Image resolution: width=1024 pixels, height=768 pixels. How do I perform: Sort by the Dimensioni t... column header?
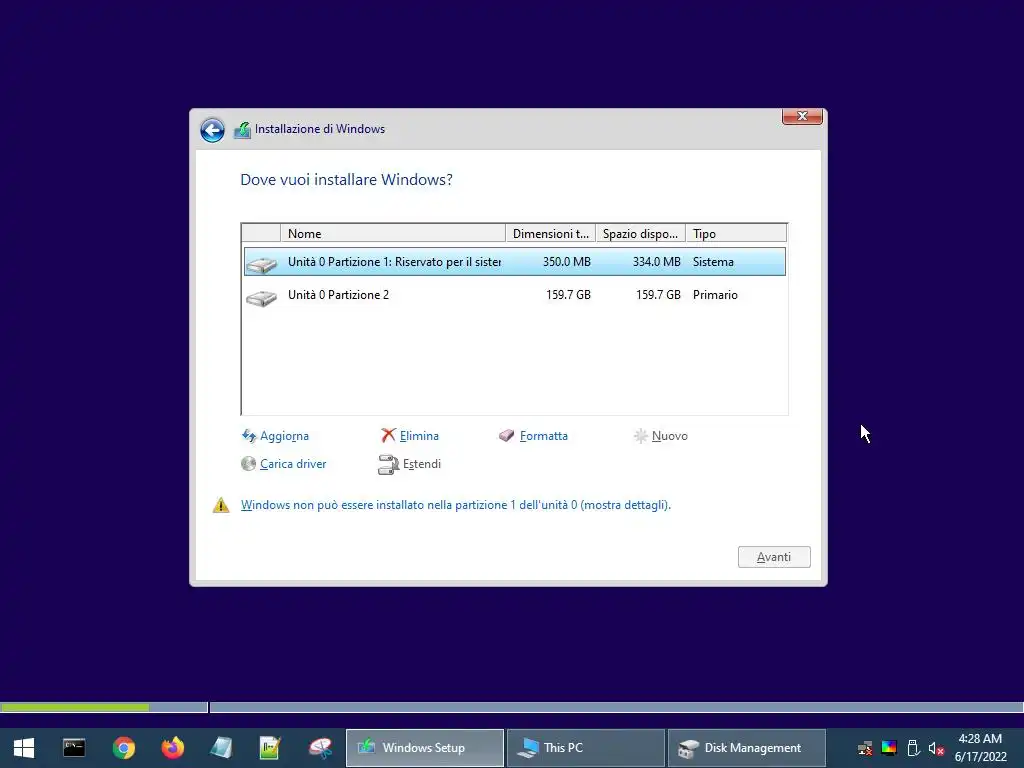pos(551,233)
